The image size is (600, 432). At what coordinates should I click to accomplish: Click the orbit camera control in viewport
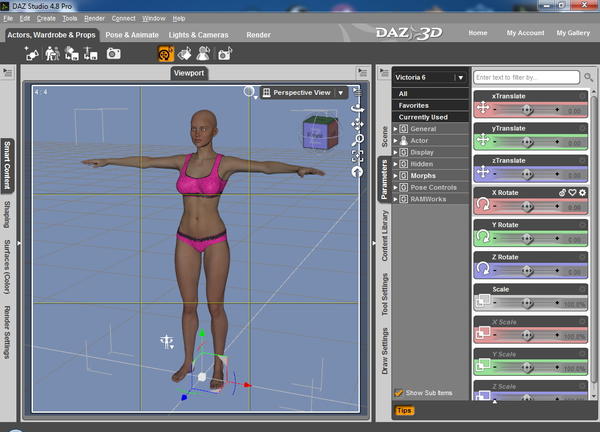coord(357,108)
